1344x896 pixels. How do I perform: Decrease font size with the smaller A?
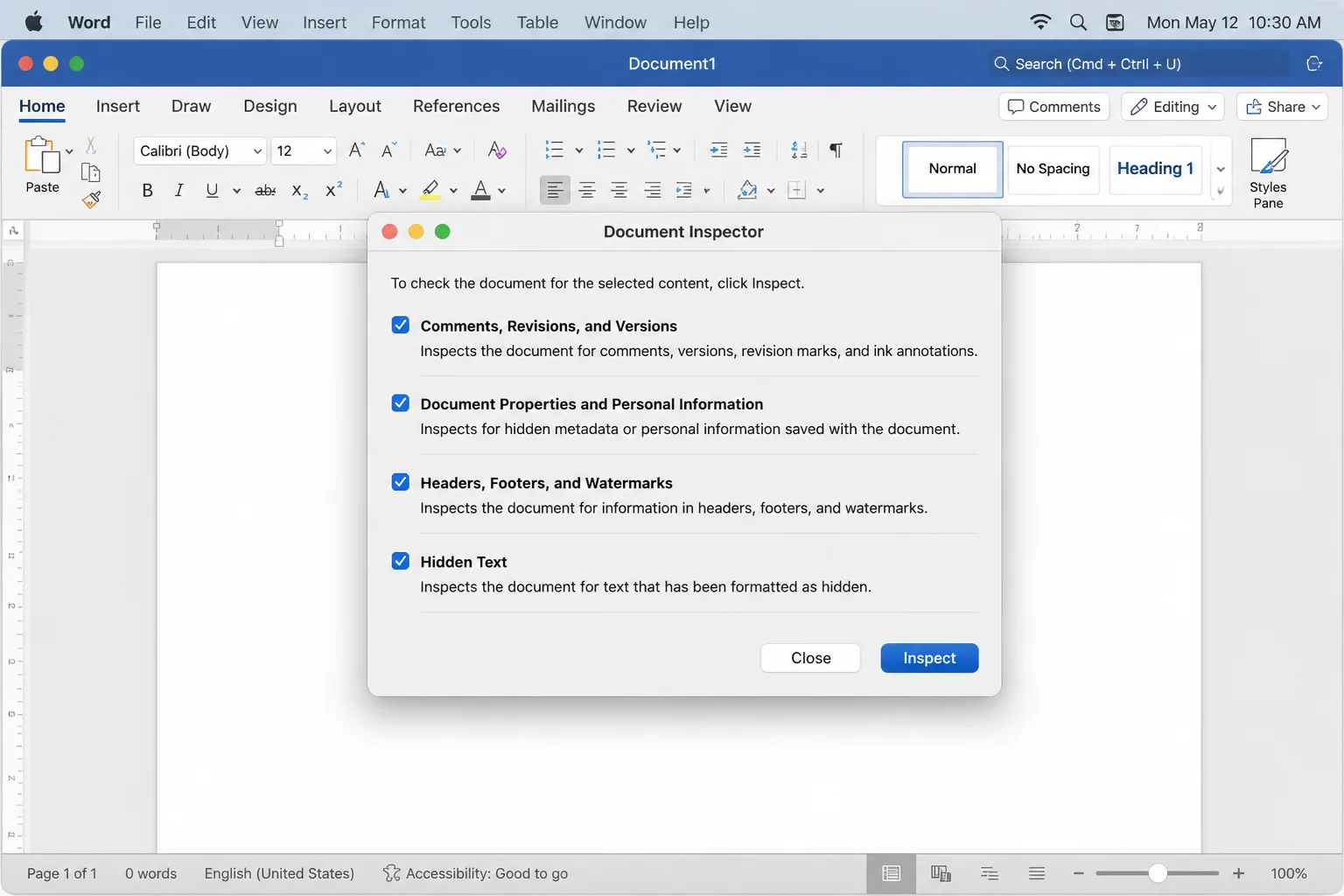388,150
